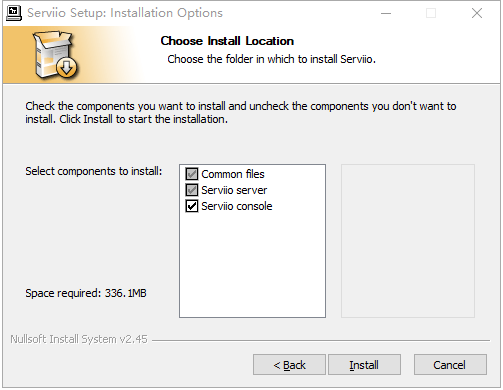Click the Choose Install Location heading

coord(227,41)
